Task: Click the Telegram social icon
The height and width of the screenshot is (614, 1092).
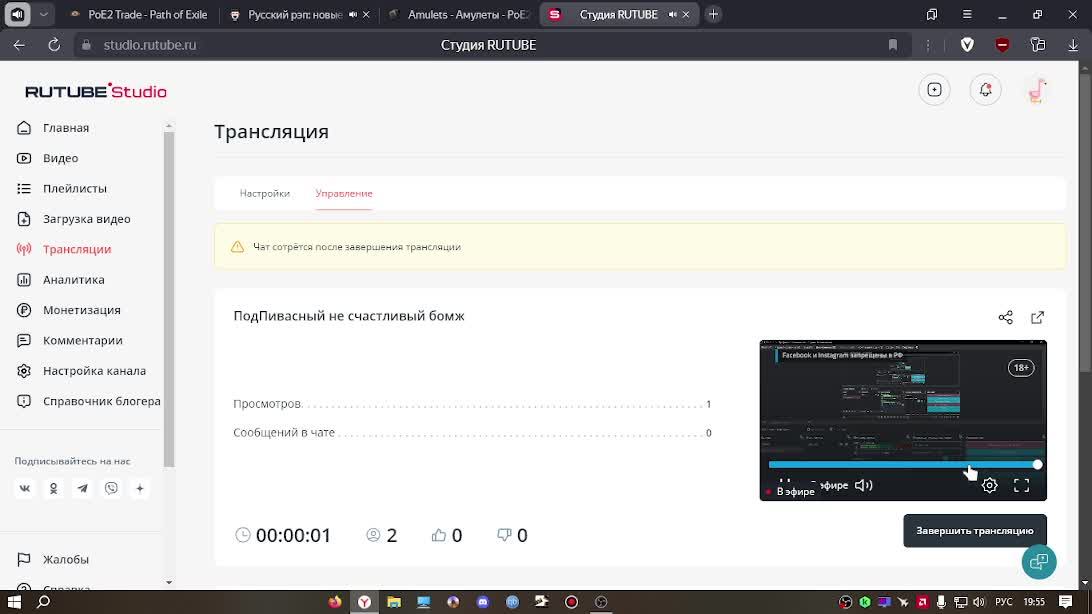Action: tap(82, 489)
